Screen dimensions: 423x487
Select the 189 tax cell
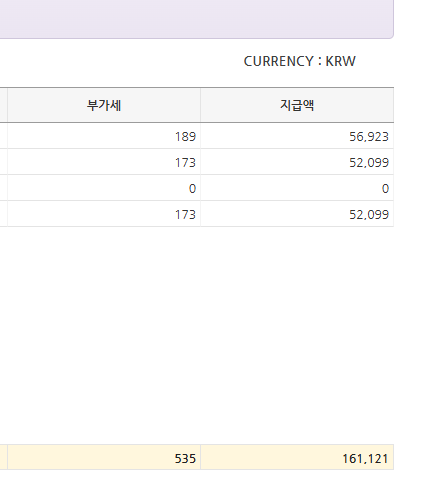pyautogui.click(x=104, y=136)
